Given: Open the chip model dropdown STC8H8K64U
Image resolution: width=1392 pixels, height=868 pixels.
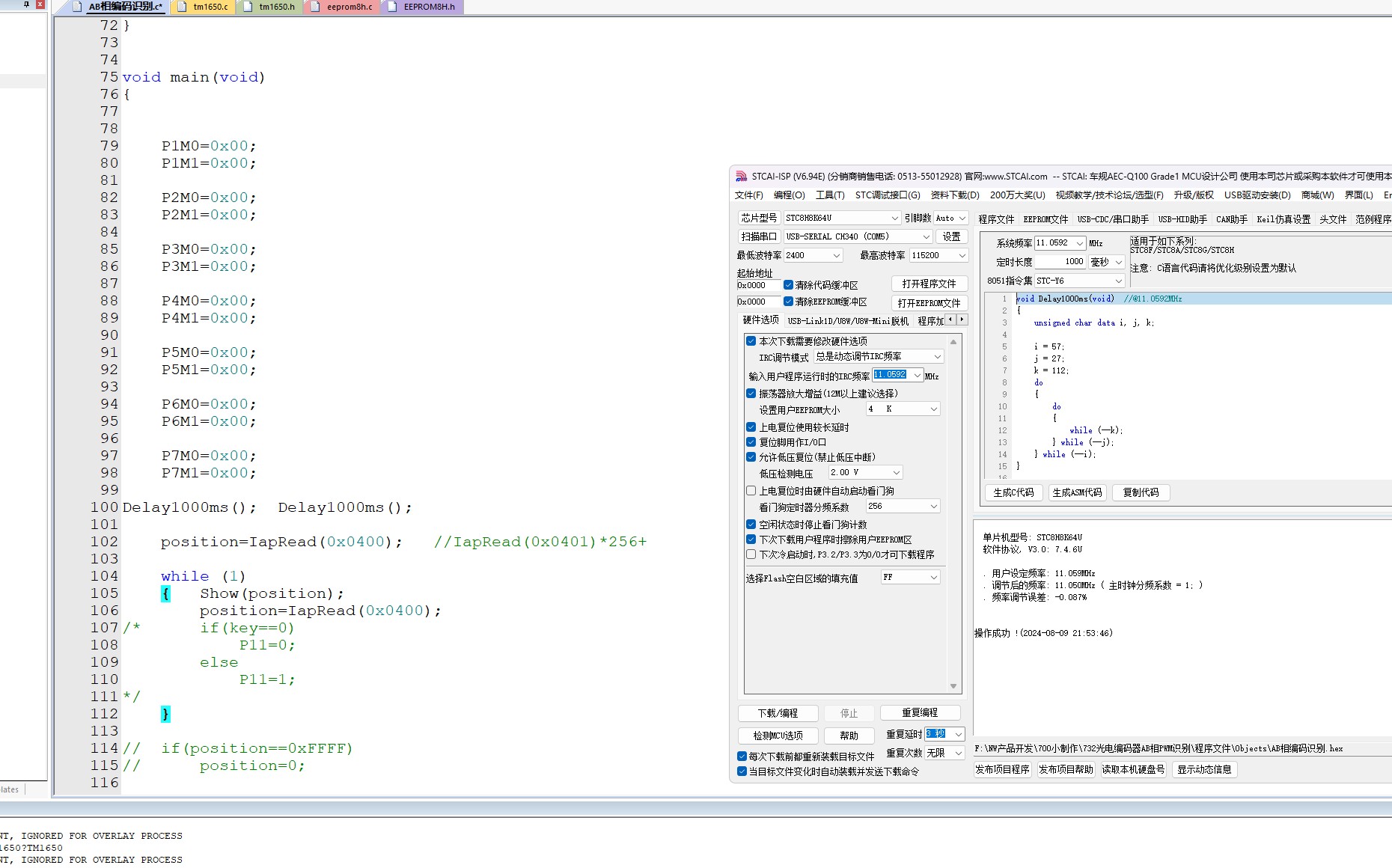Looking at the screenshot, I should click(842, 218).
